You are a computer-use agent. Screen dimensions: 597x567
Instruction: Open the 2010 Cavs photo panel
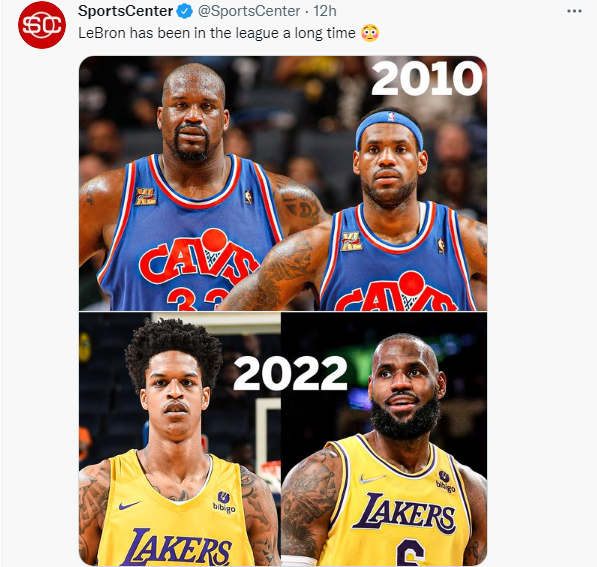point(283,183)
